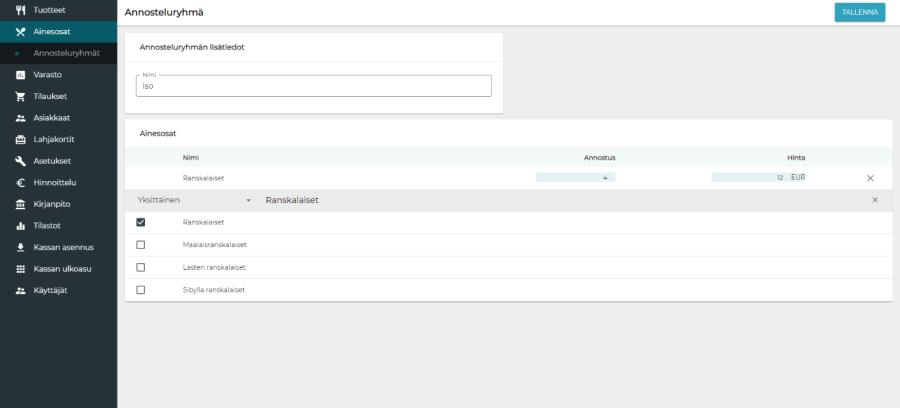
Task: Click the Hinnoittelu euro icon
Action: pyautogui.click(x=20, y=183)
